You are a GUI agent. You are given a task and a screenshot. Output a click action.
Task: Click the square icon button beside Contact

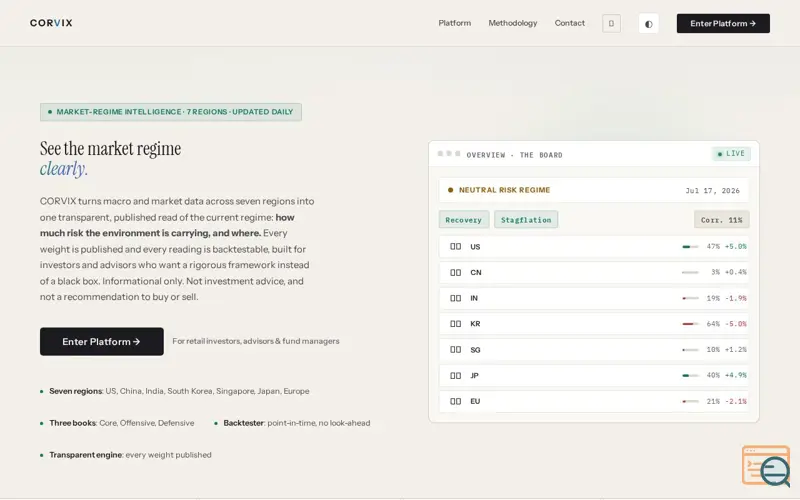click(611, 23)
